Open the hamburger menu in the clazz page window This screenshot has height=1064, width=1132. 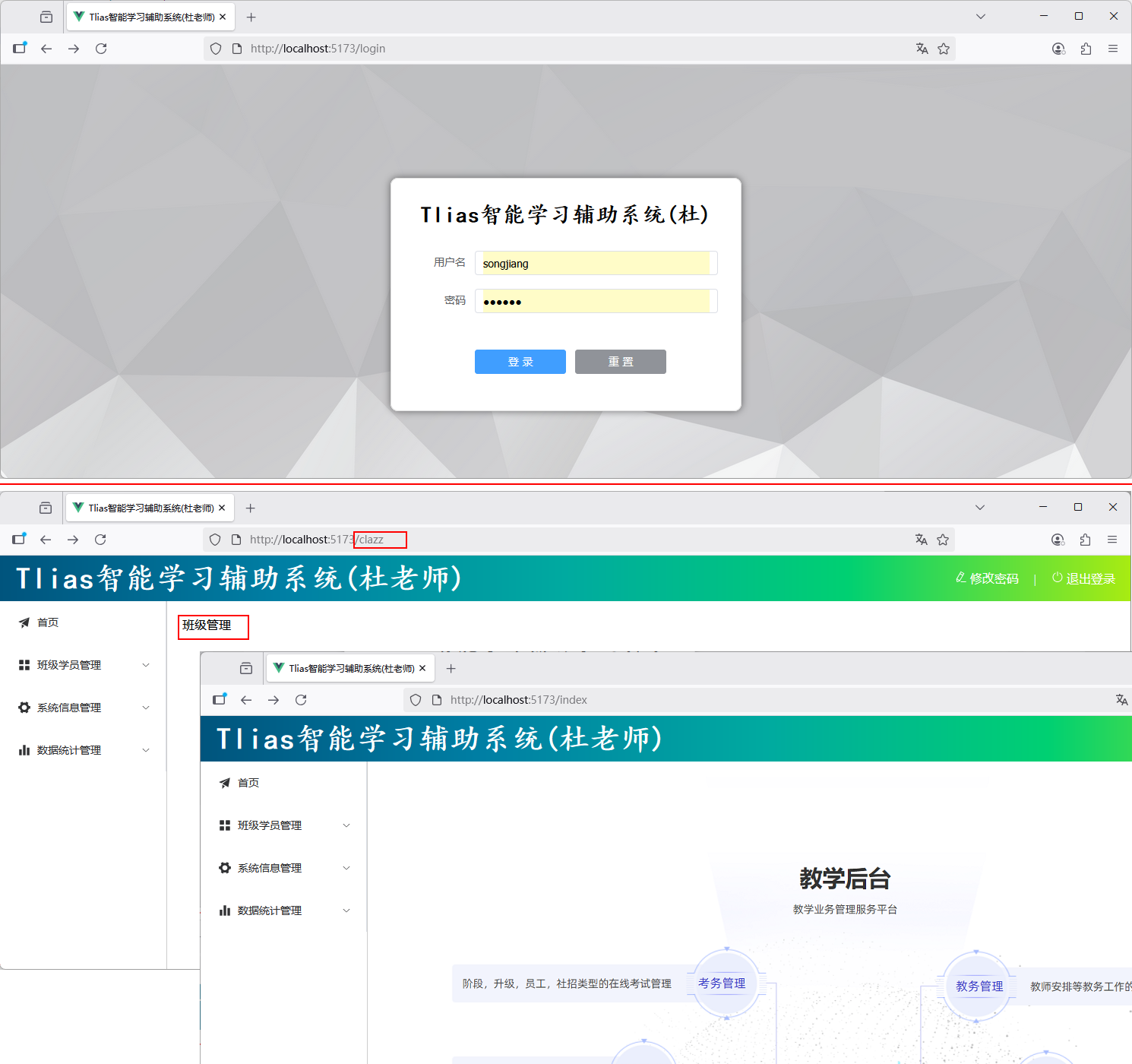1112,540
